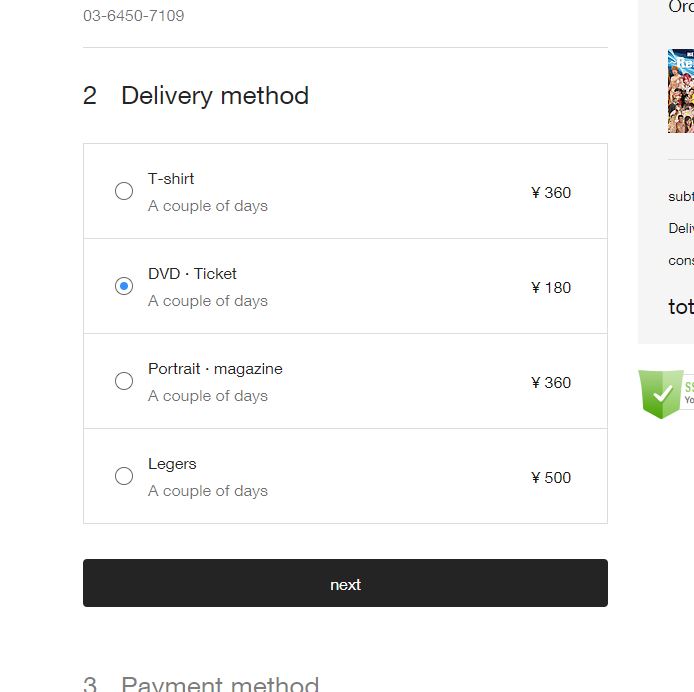Screen dimensions: 694x692
Task: Choose the Portrait · magazine radio button
Action: pos(124,381)
